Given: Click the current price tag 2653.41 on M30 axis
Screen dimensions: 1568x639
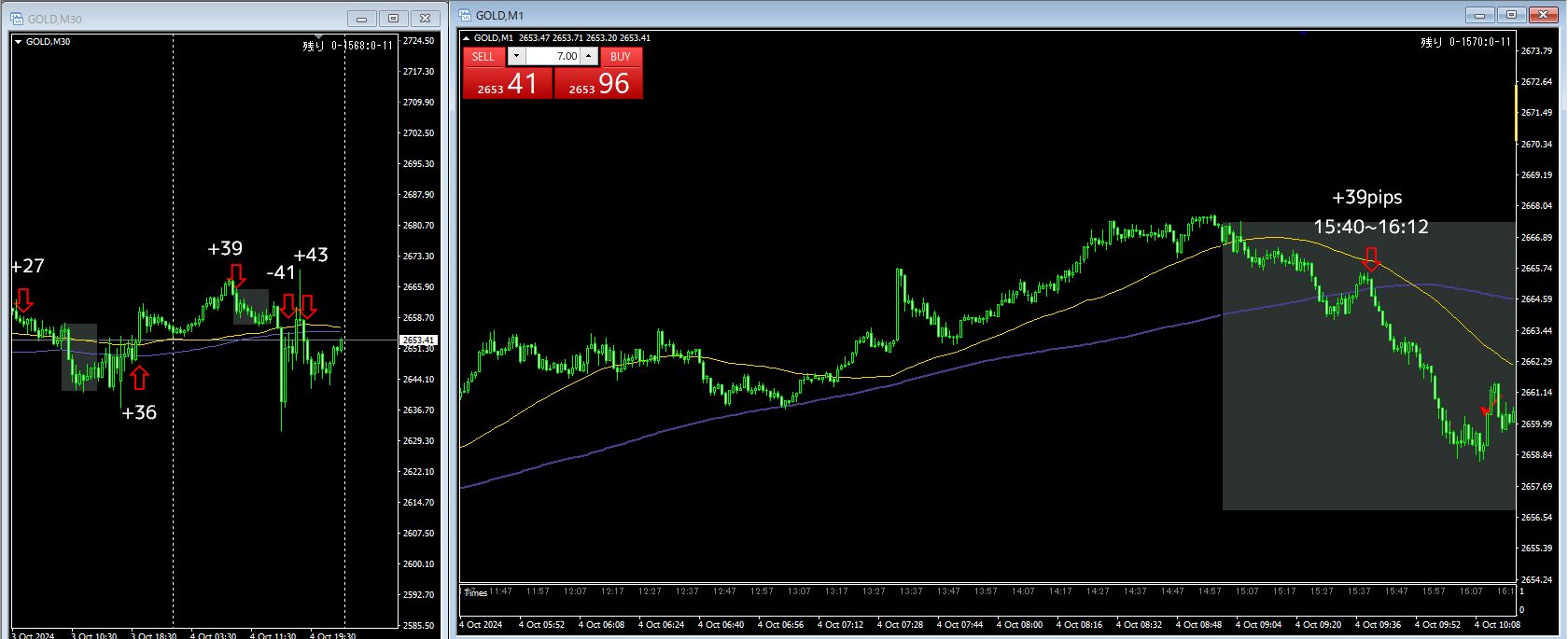Looking at the screenshot, I should coord(420,340).
